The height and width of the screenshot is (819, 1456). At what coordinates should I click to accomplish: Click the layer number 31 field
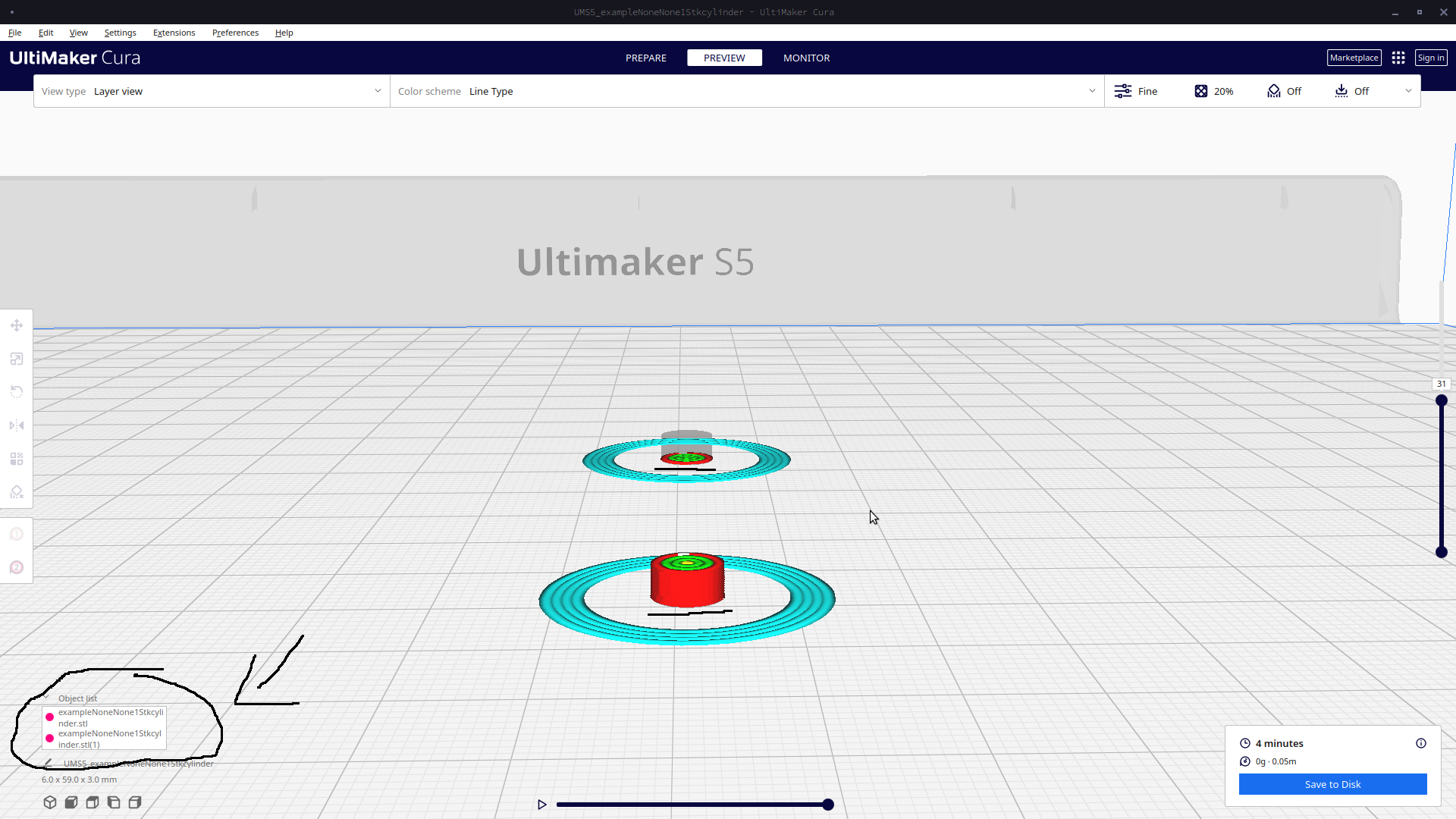coord(1441,384)
